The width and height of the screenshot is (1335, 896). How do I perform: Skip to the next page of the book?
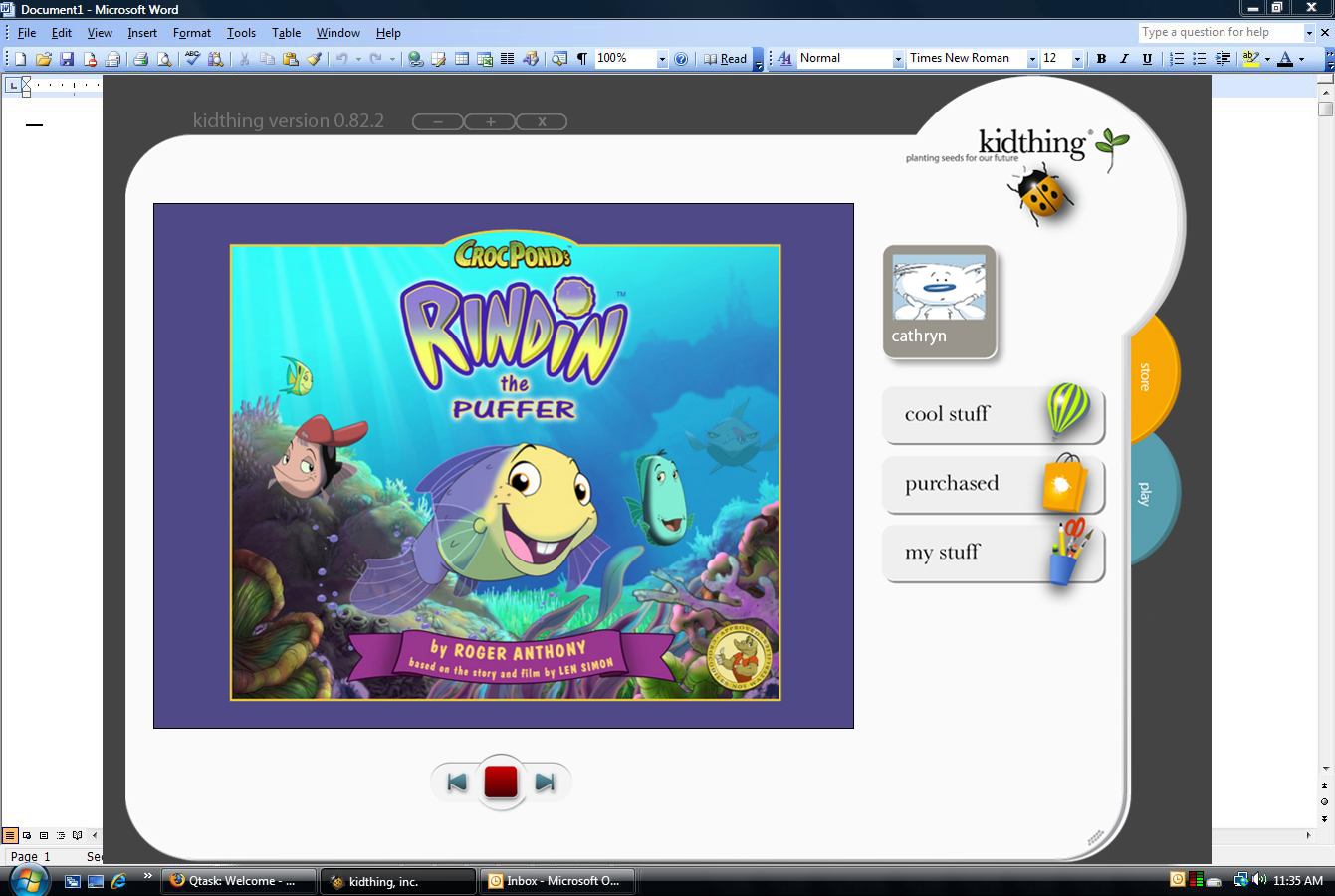pos(545,783)
